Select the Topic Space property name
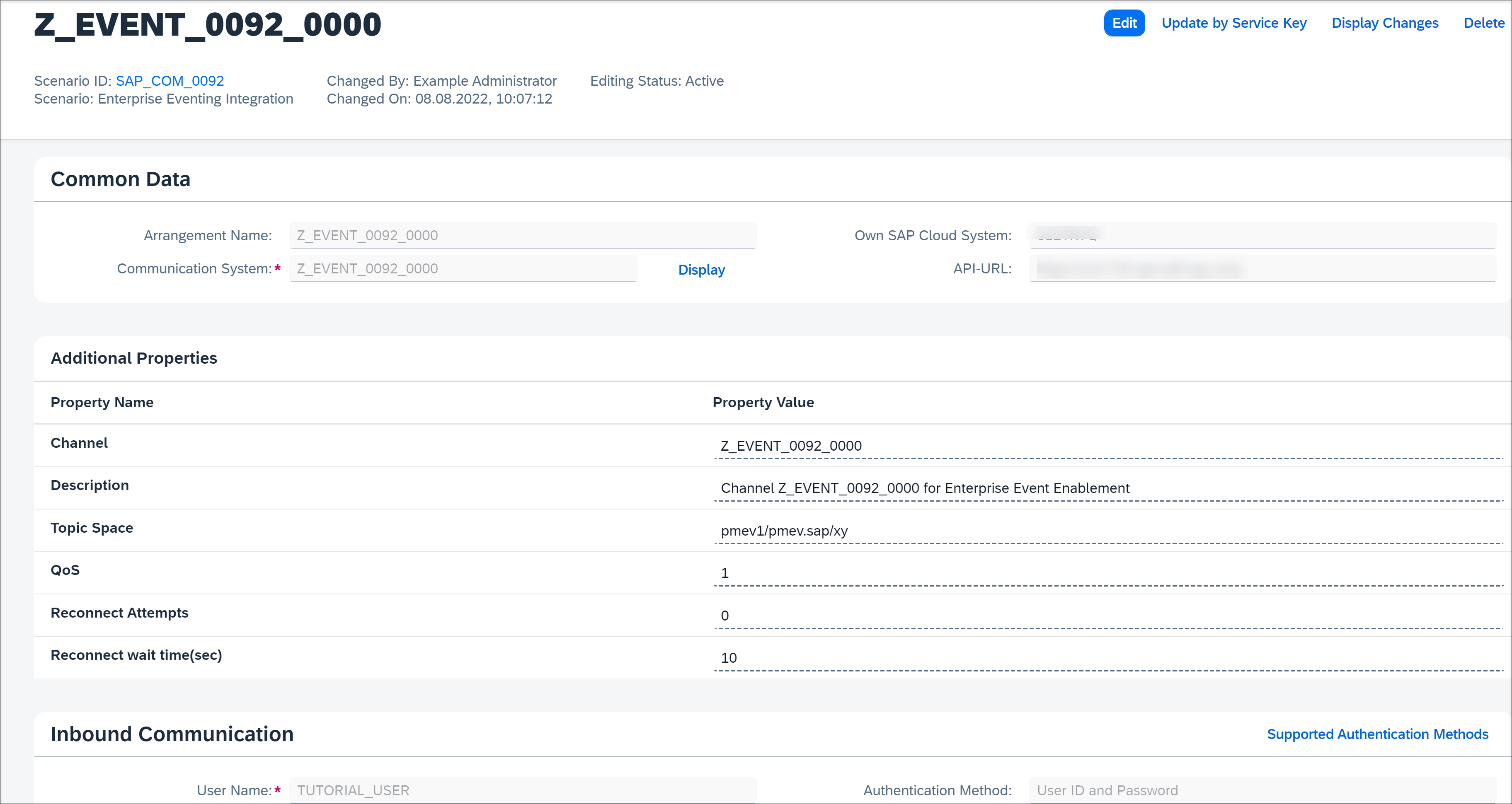 92,528
